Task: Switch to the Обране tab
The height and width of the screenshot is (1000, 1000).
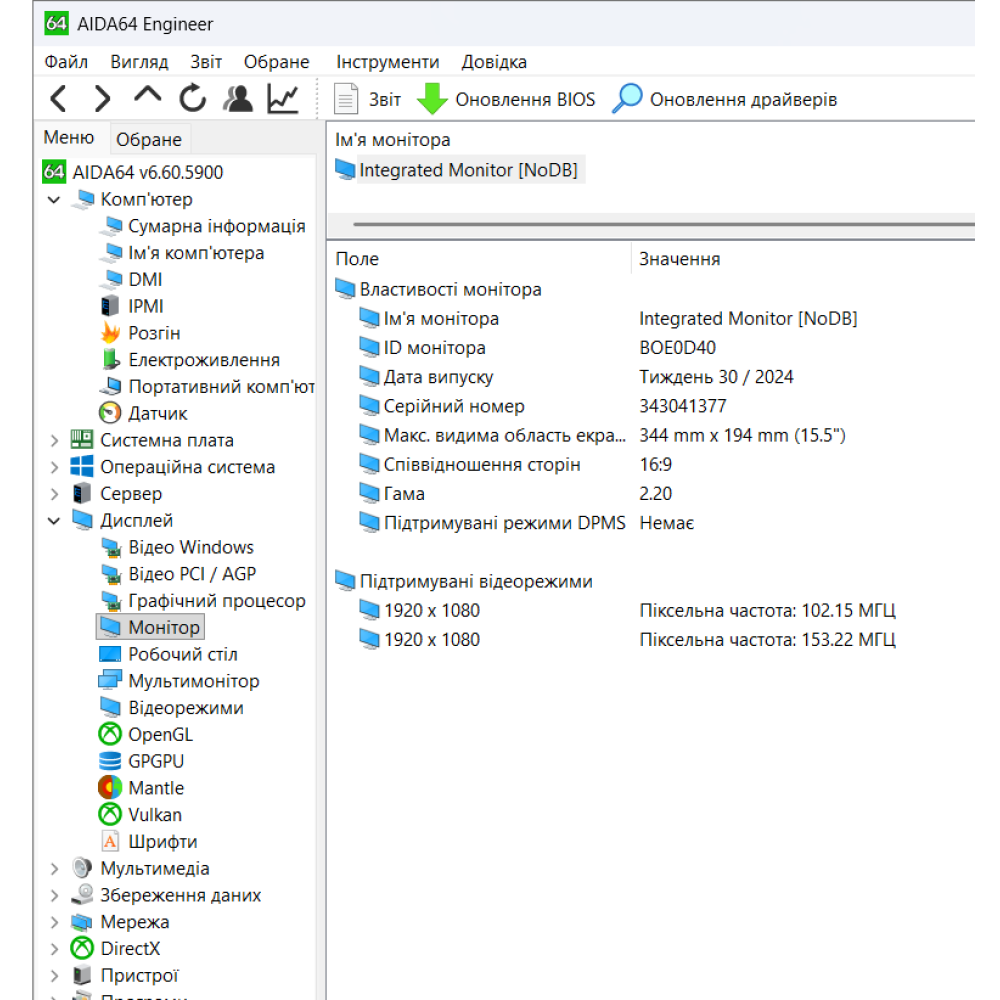Action: coord(149,139)
